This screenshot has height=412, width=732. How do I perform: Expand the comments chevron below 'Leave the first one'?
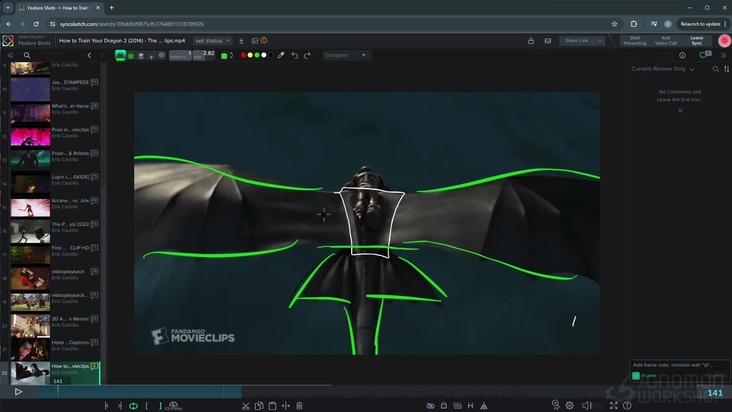[x=680, y=111]
